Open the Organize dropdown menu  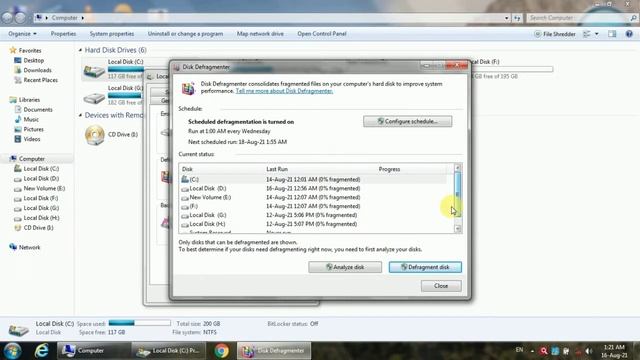tap(22, 34)
